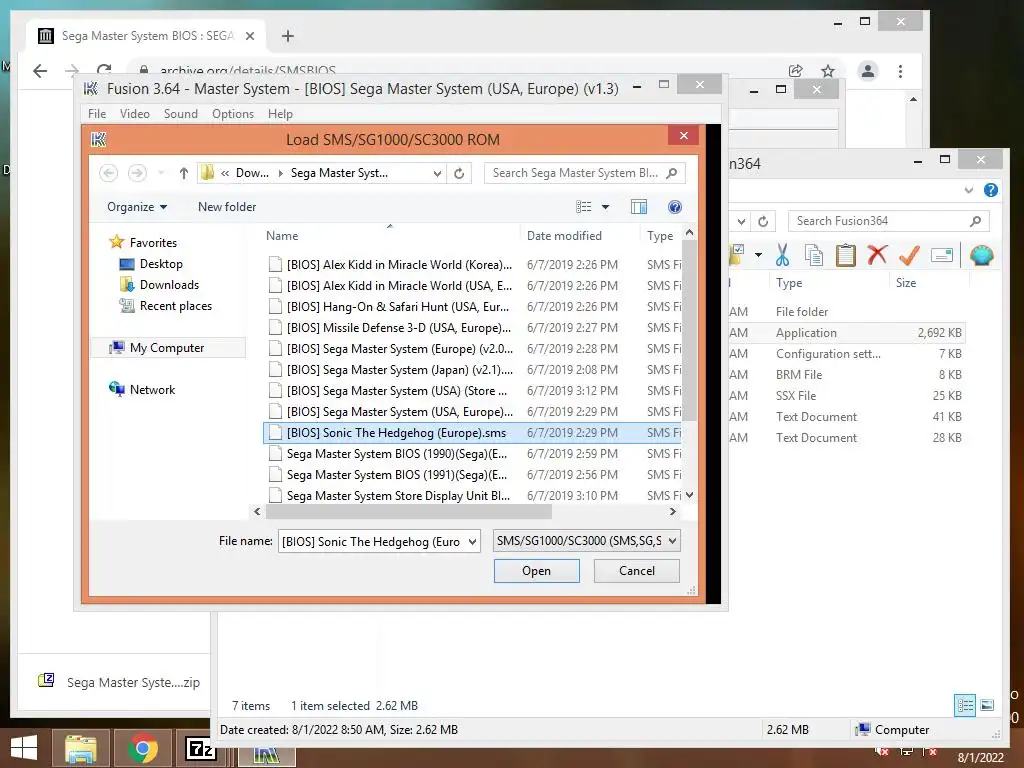The width and height of the screenshot is (1024, 768).
Task: Open the File menu in Fusion
Action: pos(97,114)
